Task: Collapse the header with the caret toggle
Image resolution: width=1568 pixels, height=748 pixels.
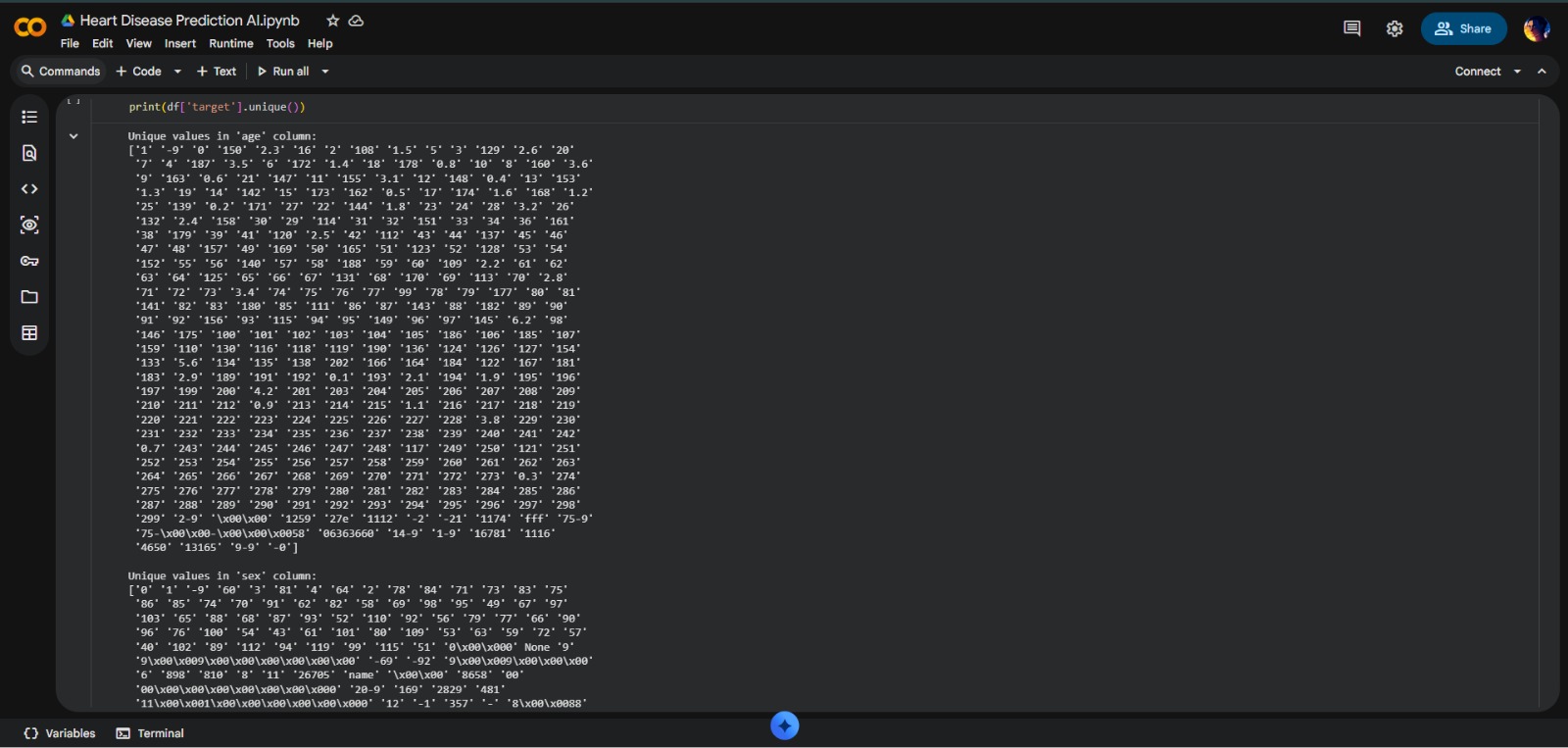Action: pos(1542,72)
